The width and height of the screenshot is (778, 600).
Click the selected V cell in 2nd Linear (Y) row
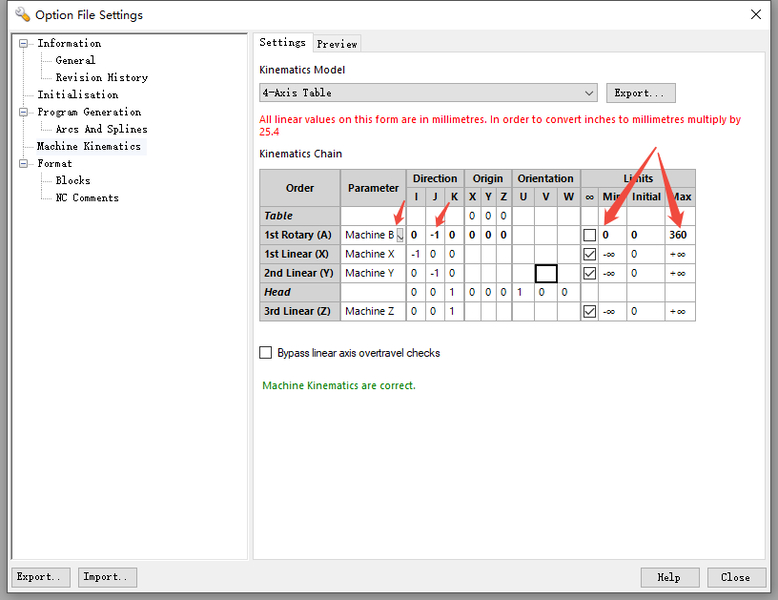pyautogui.click(x=546, y=273)
